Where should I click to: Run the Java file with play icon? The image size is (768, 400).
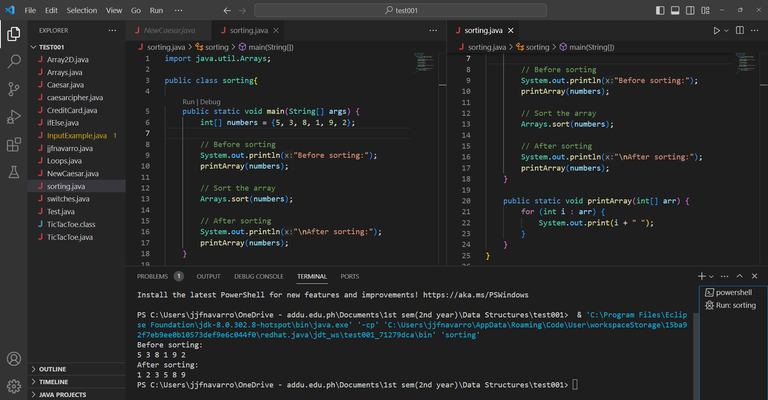(x=717, y=31)
